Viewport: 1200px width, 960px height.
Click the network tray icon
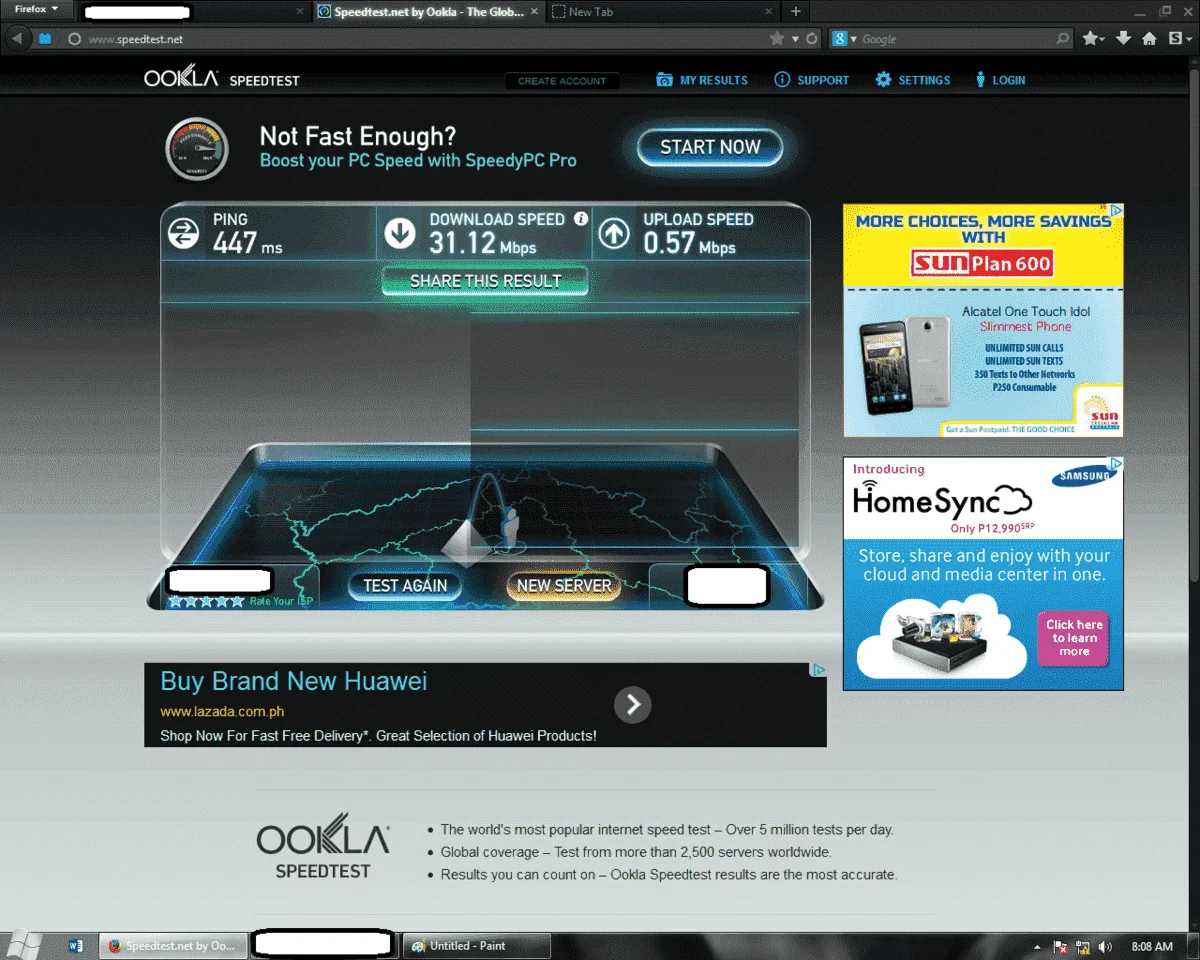coord(1082,946)
